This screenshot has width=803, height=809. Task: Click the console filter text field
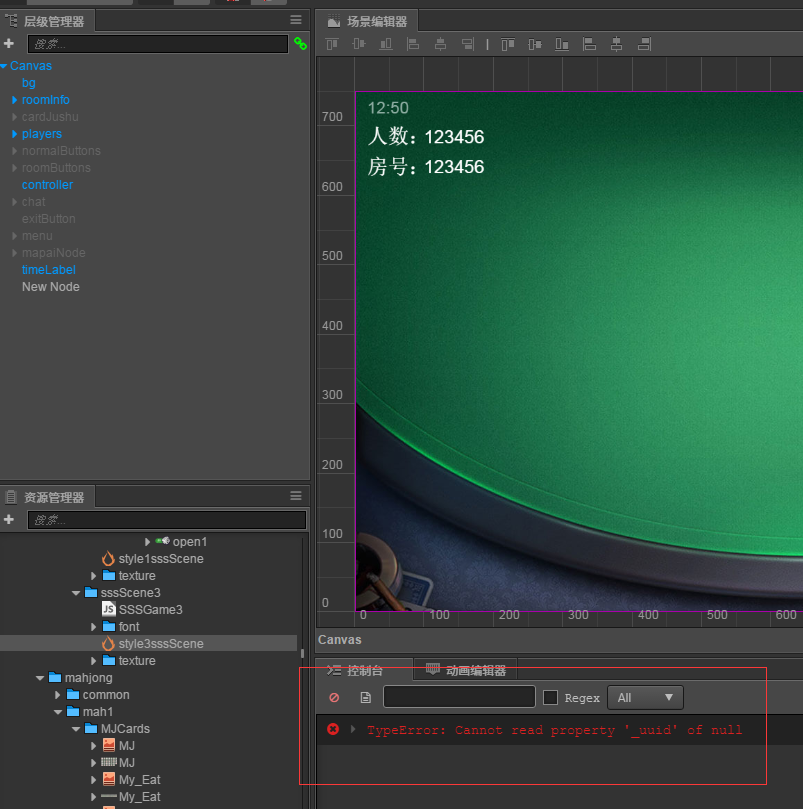(459, 697)
